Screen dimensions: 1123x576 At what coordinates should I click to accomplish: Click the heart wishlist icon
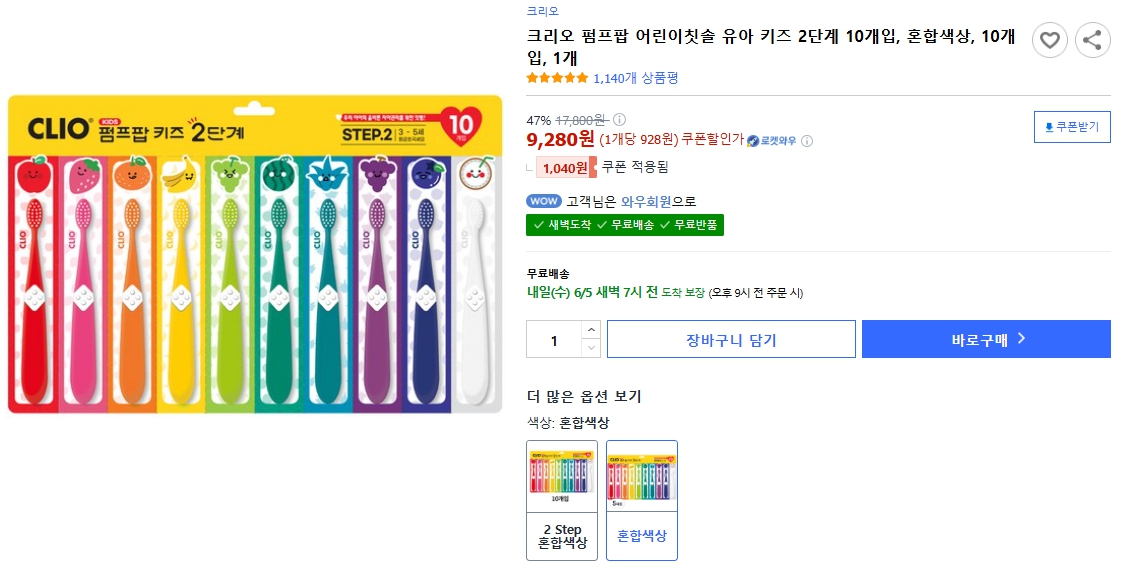pos(1049,40)
